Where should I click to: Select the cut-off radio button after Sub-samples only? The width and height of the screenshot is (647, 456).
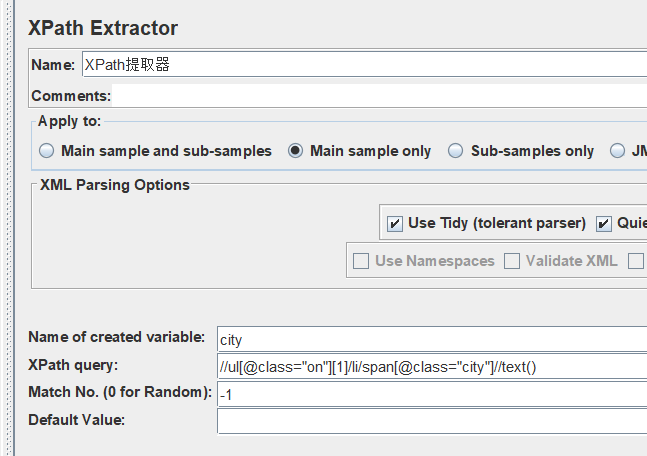click(617, 151)
